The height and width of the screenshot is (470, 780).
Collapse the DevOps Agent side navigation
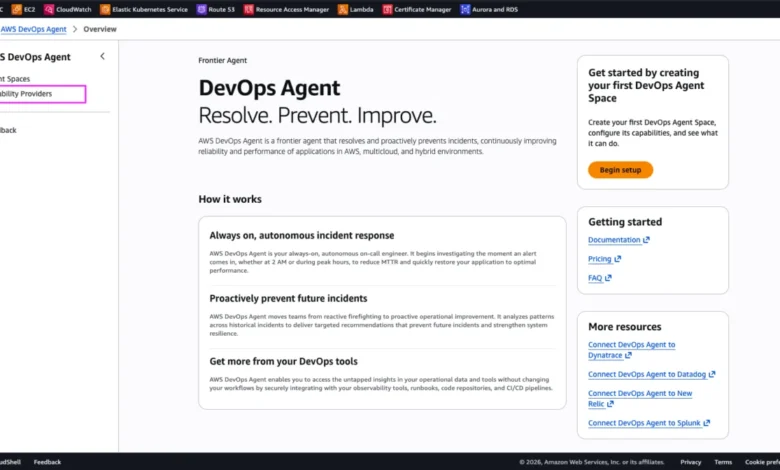[x=102, y=56]
